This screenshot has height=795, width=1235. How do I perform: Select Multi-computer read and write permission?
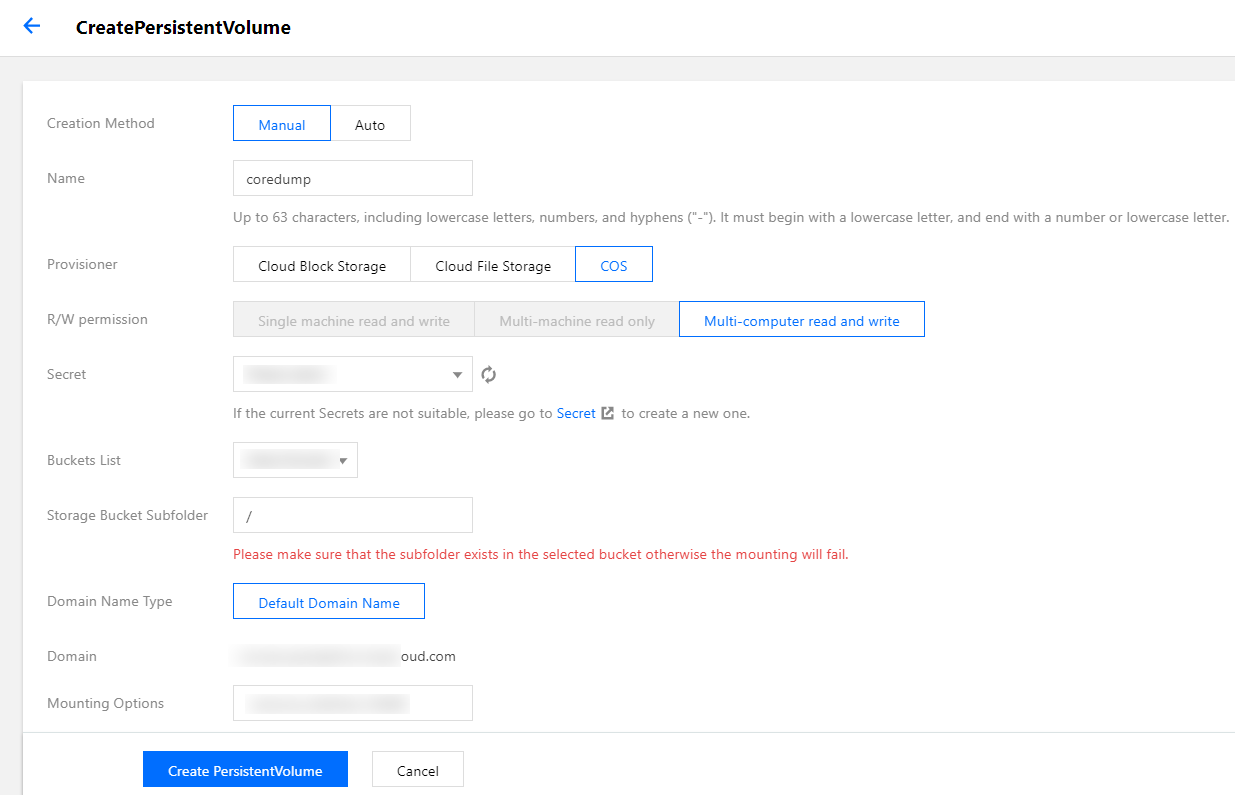(x=801, y=320)
